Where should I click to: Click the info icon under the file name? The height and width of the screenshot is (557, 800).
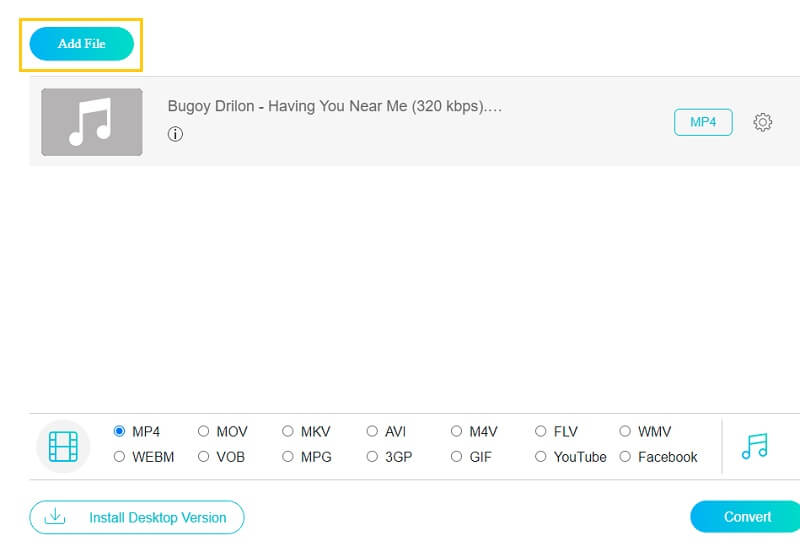coord(176,134)
